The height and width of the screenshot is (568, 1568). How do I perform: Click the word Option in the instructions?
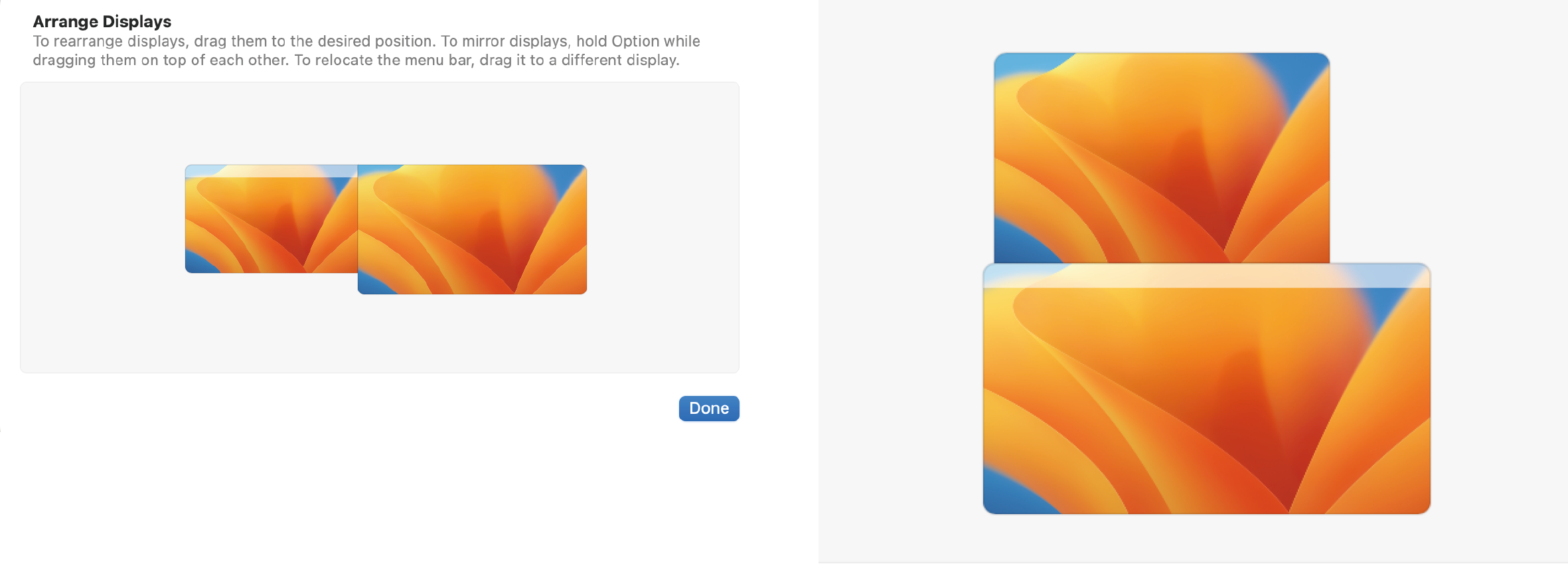point(635,41)
